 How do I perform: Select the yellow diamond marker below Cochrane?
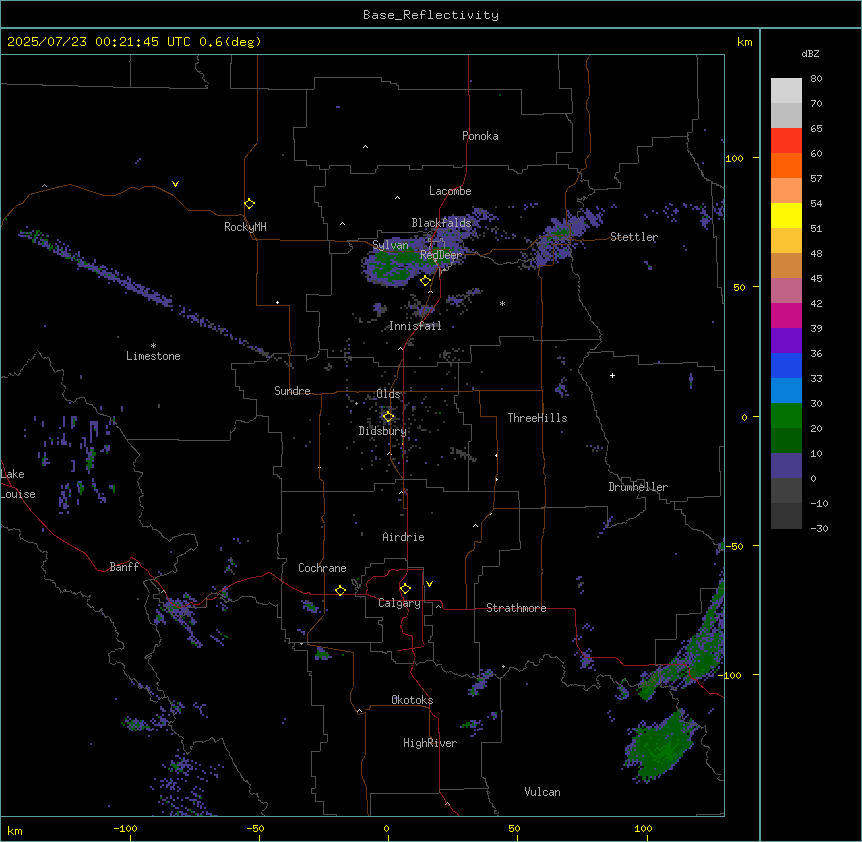coord(340,590)
